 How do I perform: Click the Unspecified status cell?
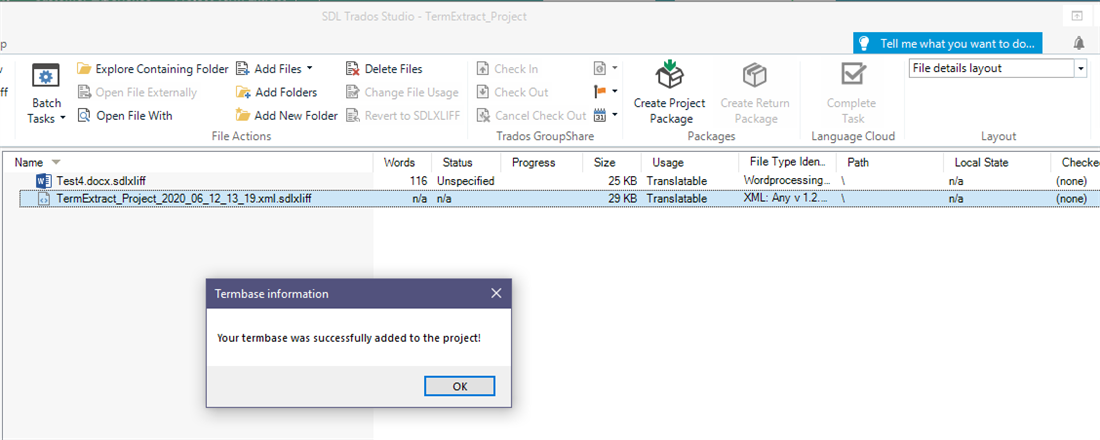point(466,181)
